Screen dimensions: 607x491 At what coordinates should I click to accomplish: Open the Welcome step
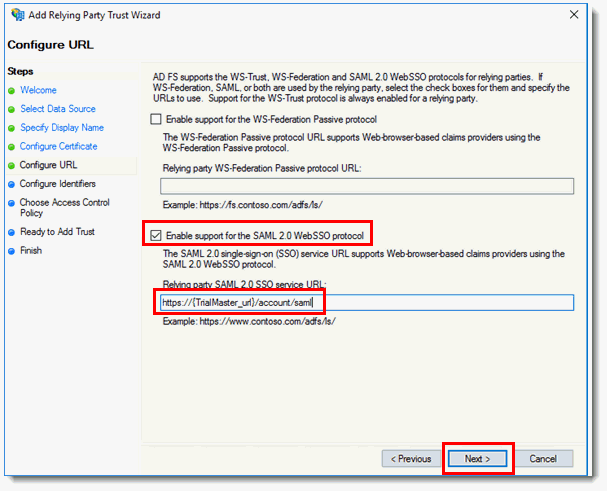tap(38, 90)
